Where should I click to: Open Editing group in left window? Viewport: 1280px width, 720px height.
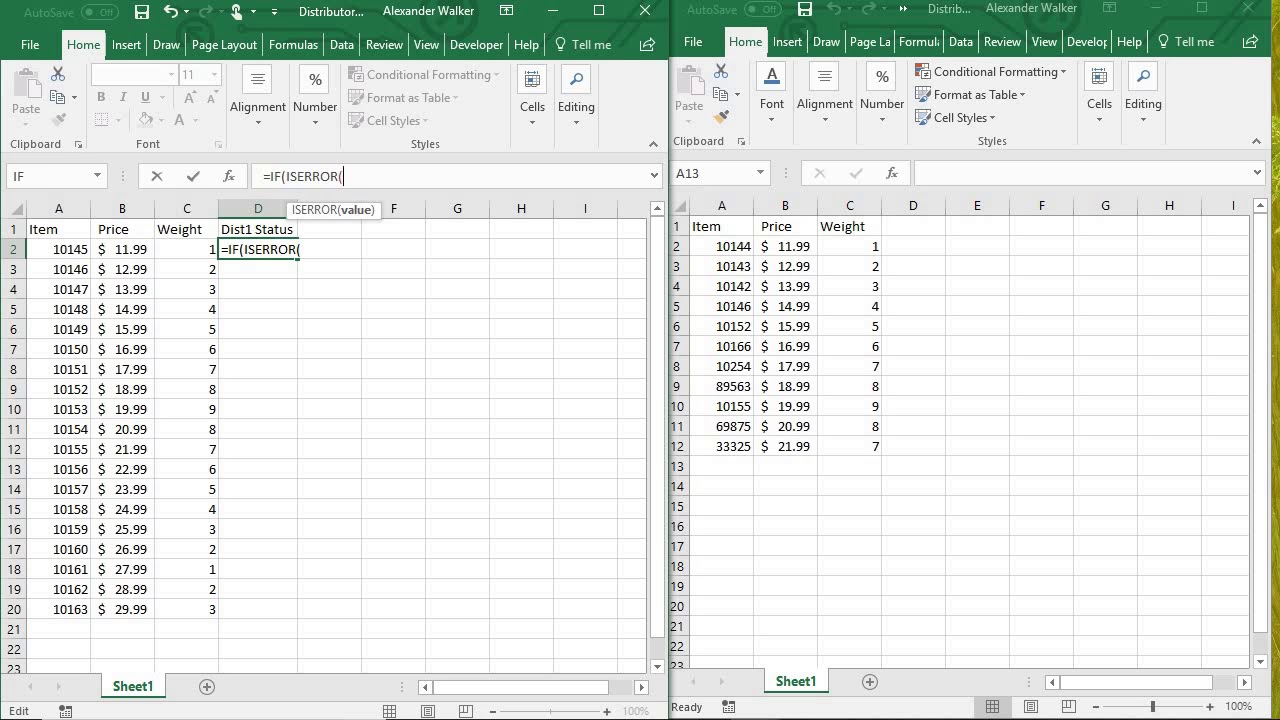point(576,97)
